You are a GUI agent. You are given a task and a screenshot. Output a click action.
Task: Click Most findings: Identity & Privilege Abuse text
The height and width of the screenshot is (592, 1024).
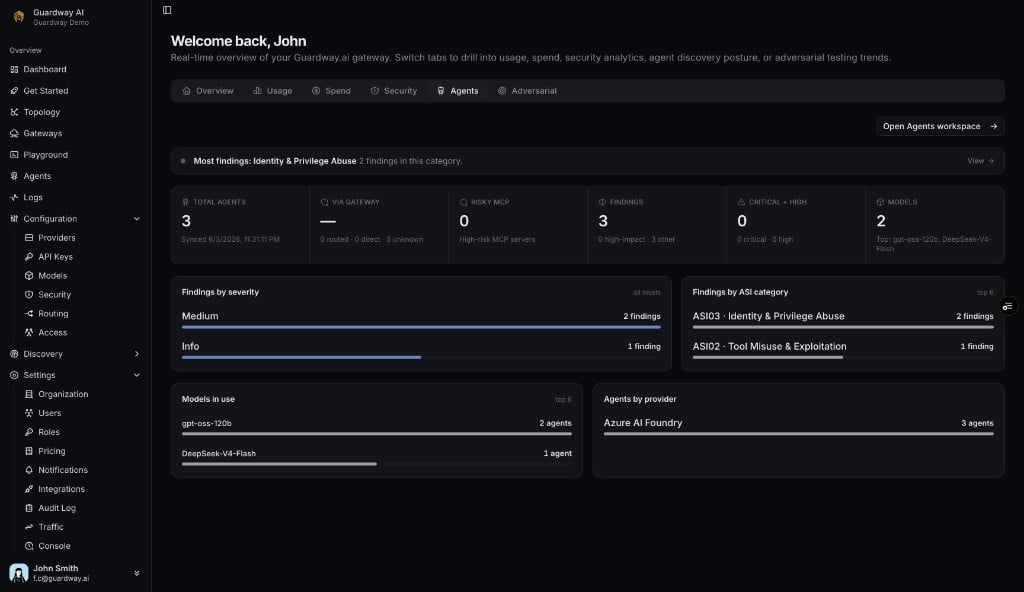click(275, 161)
